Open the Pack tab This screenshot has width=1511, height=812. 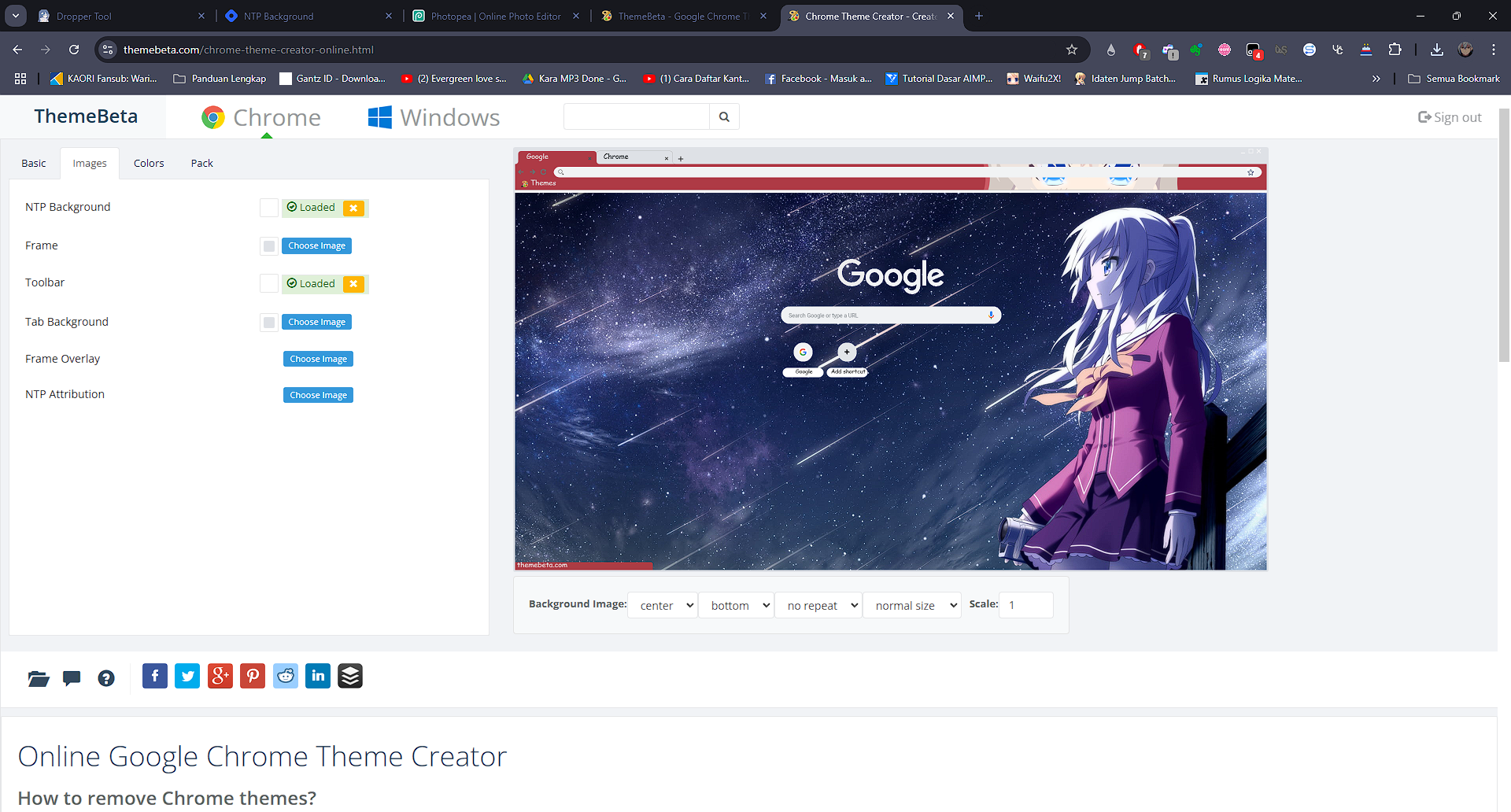pyautogui.click(x=201, y=164)
